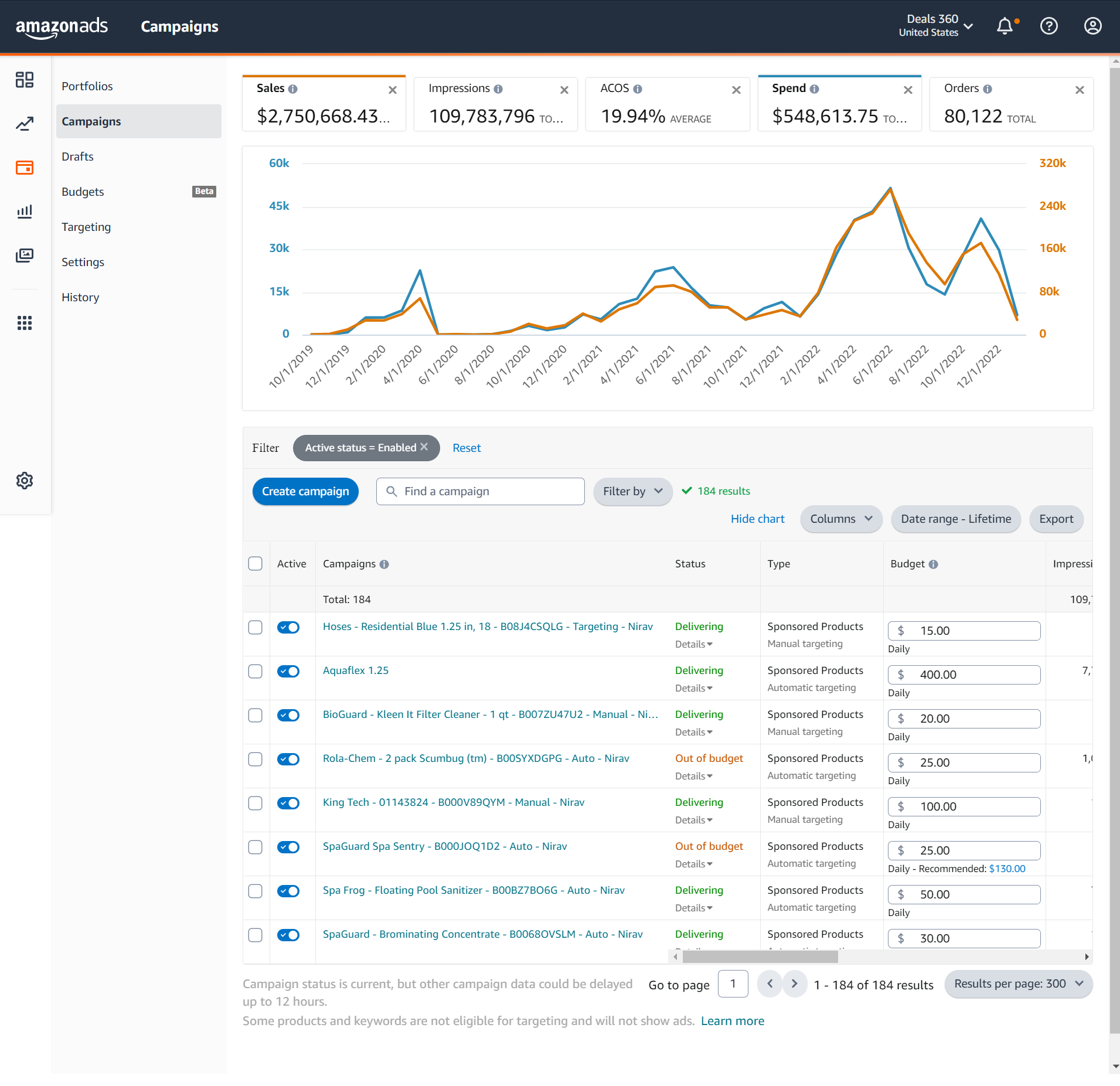The image size is (1120, 1086).
Task: Toggle off the Aquaflex 1.25 campaign
Action: point(288,671)
